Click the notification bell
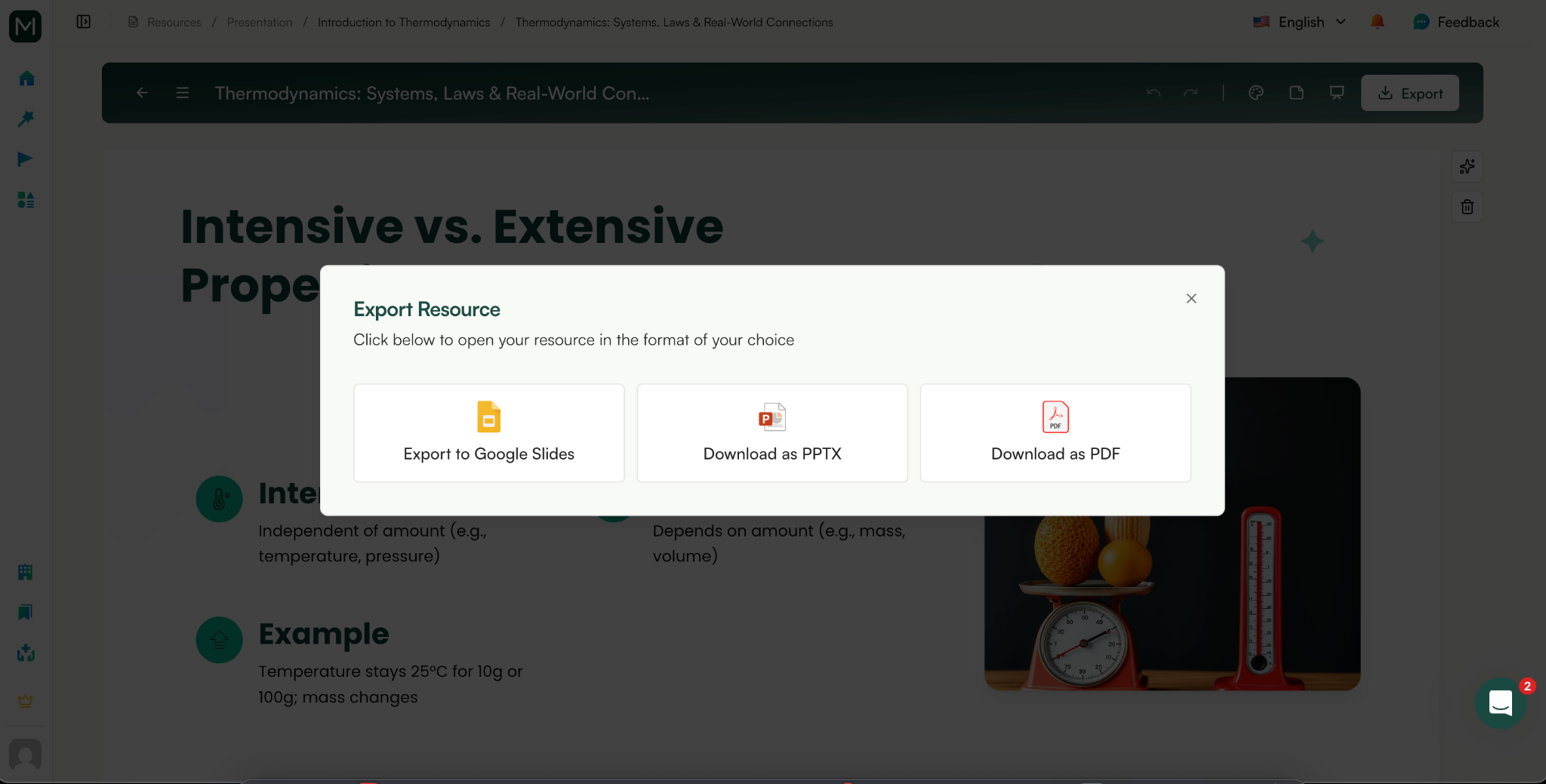 pyautogui.click(x=1376, y=22)
